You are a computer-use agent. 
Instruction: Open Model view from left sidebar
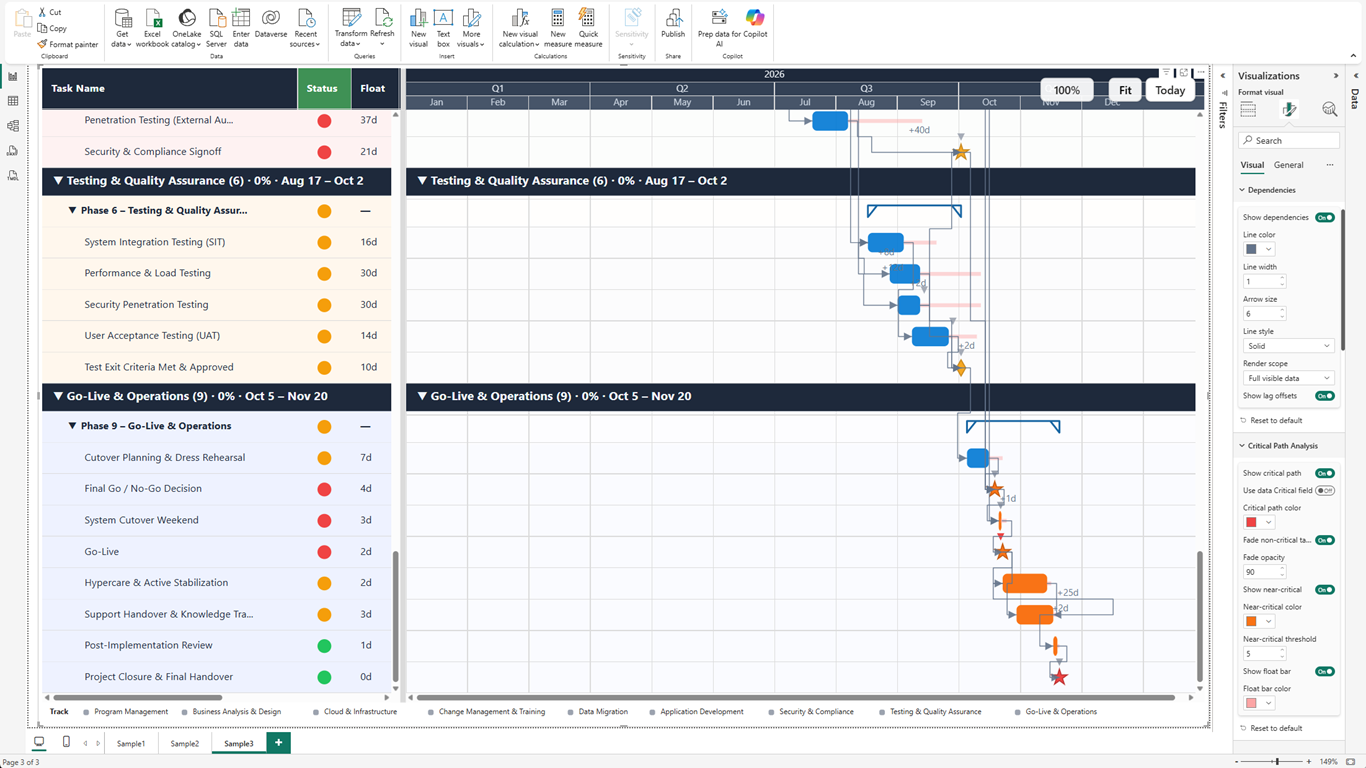pos(13,125)
